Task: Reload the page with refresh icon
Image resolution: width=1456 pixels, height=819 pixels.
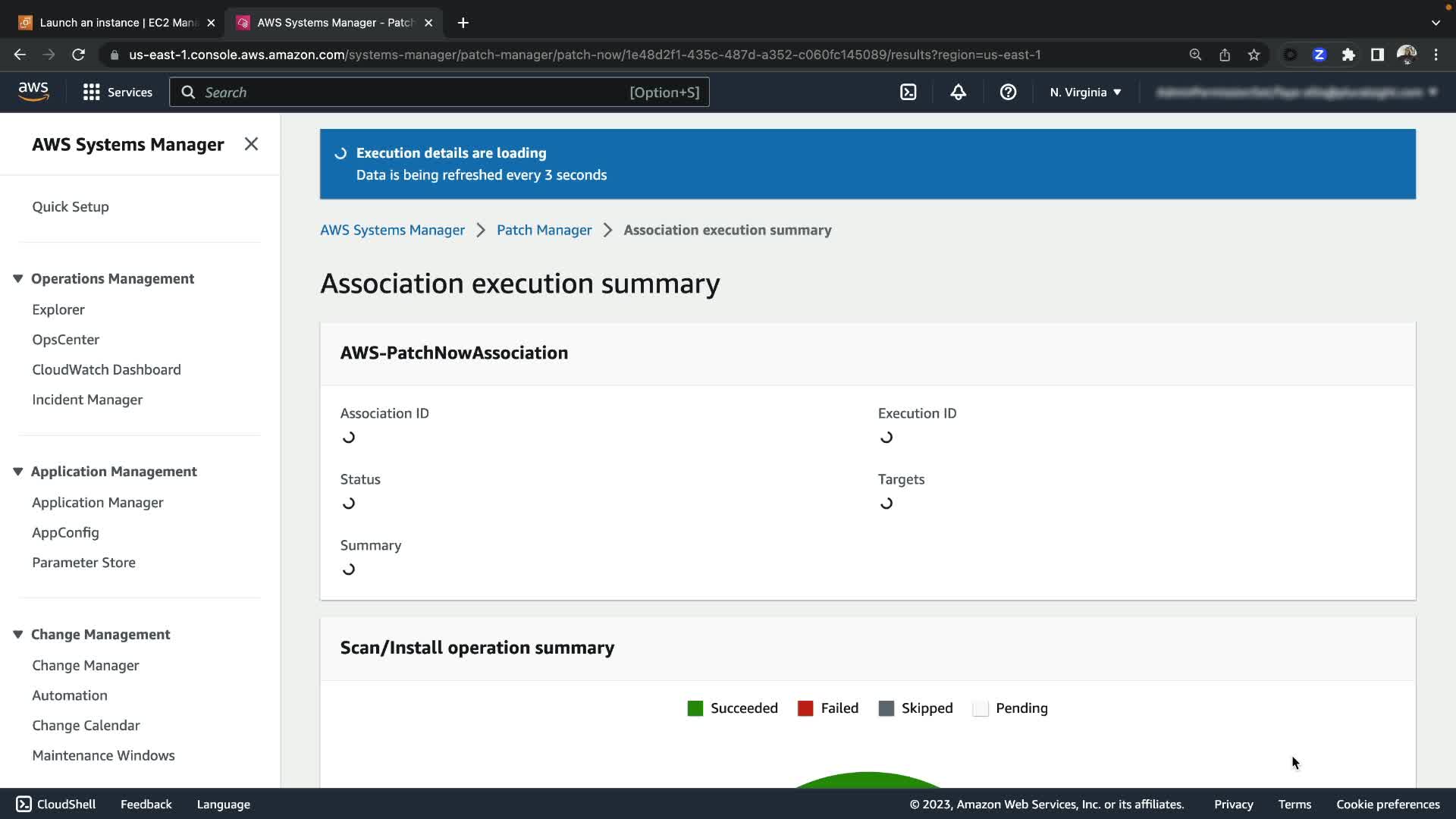Action: 78,55
